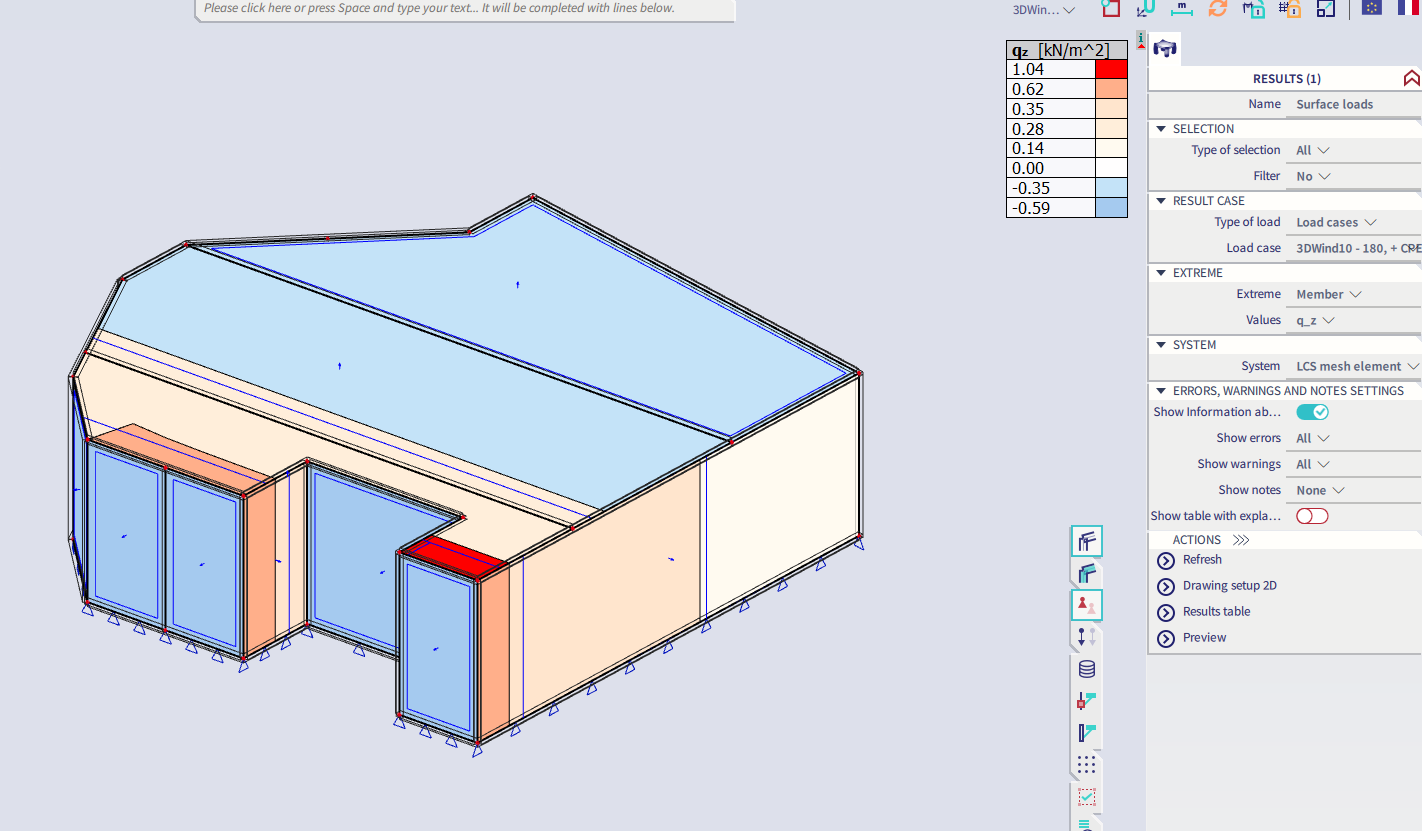Click the red dashed selection checkmark icon
This screenshot has width=1422, height=831.
[x=1086, y=797]
